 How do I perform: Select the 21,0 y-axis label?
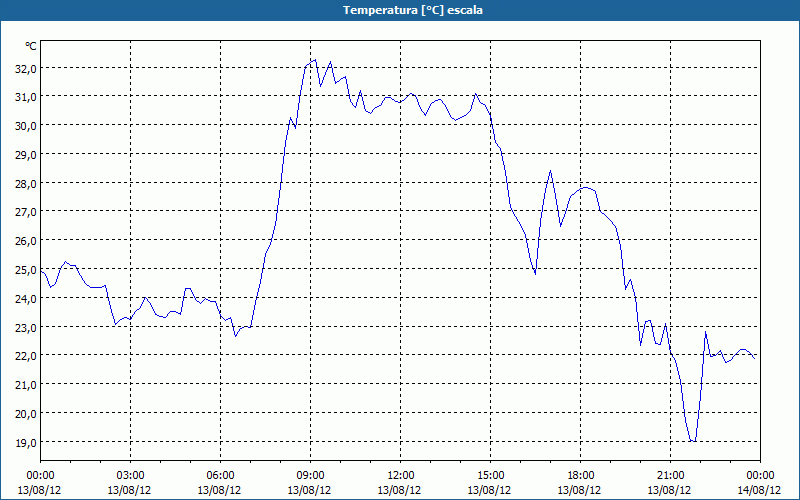[x=26, y=385]
